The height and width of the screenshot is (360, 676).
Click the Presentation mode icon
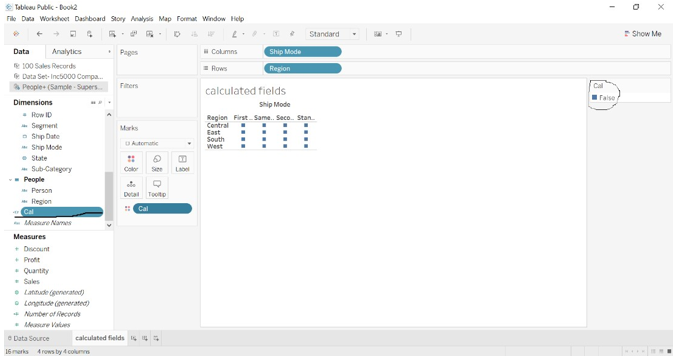click(399, 34)
